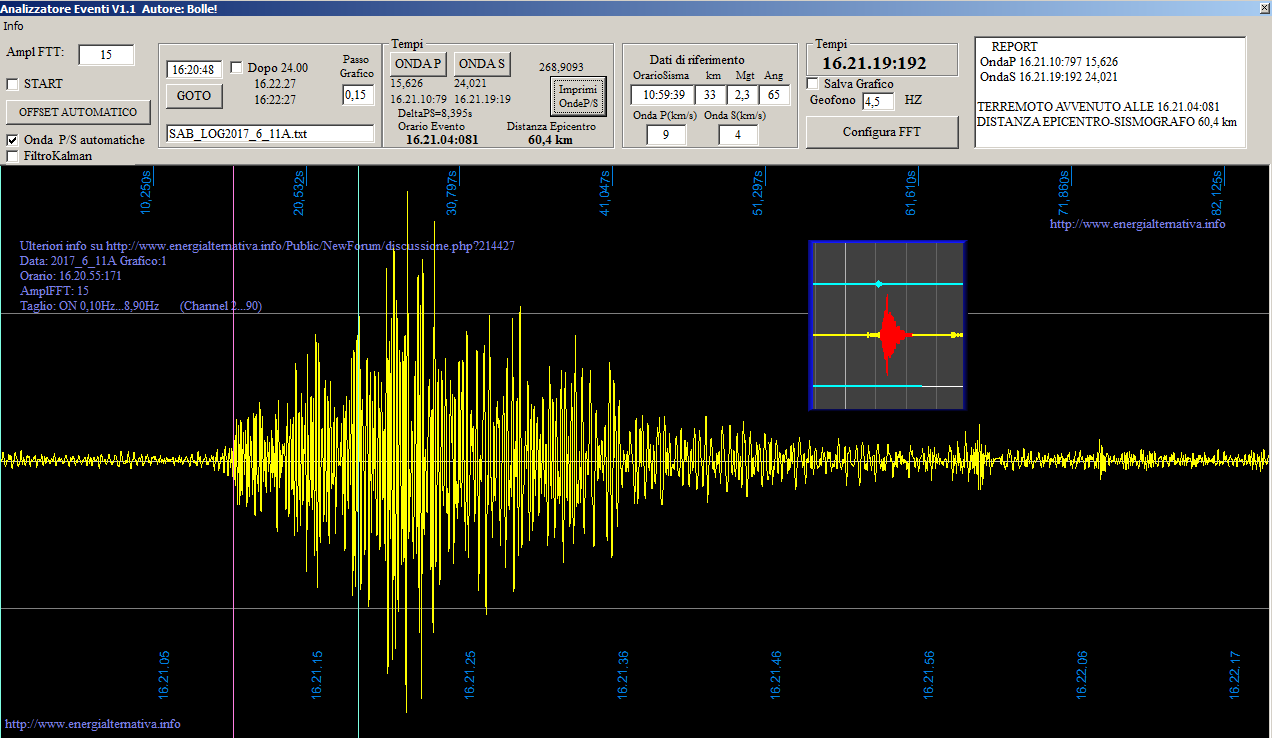
Task: Focus the Passo Grafico field showing 0,15
Action: pos(357,94)
